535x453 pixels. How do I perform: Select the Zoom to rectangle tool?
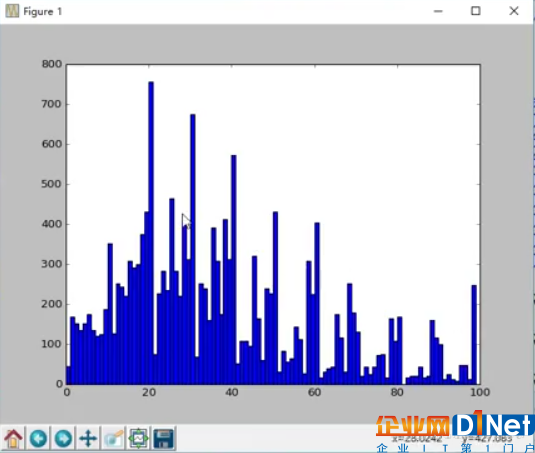[114, 438]
